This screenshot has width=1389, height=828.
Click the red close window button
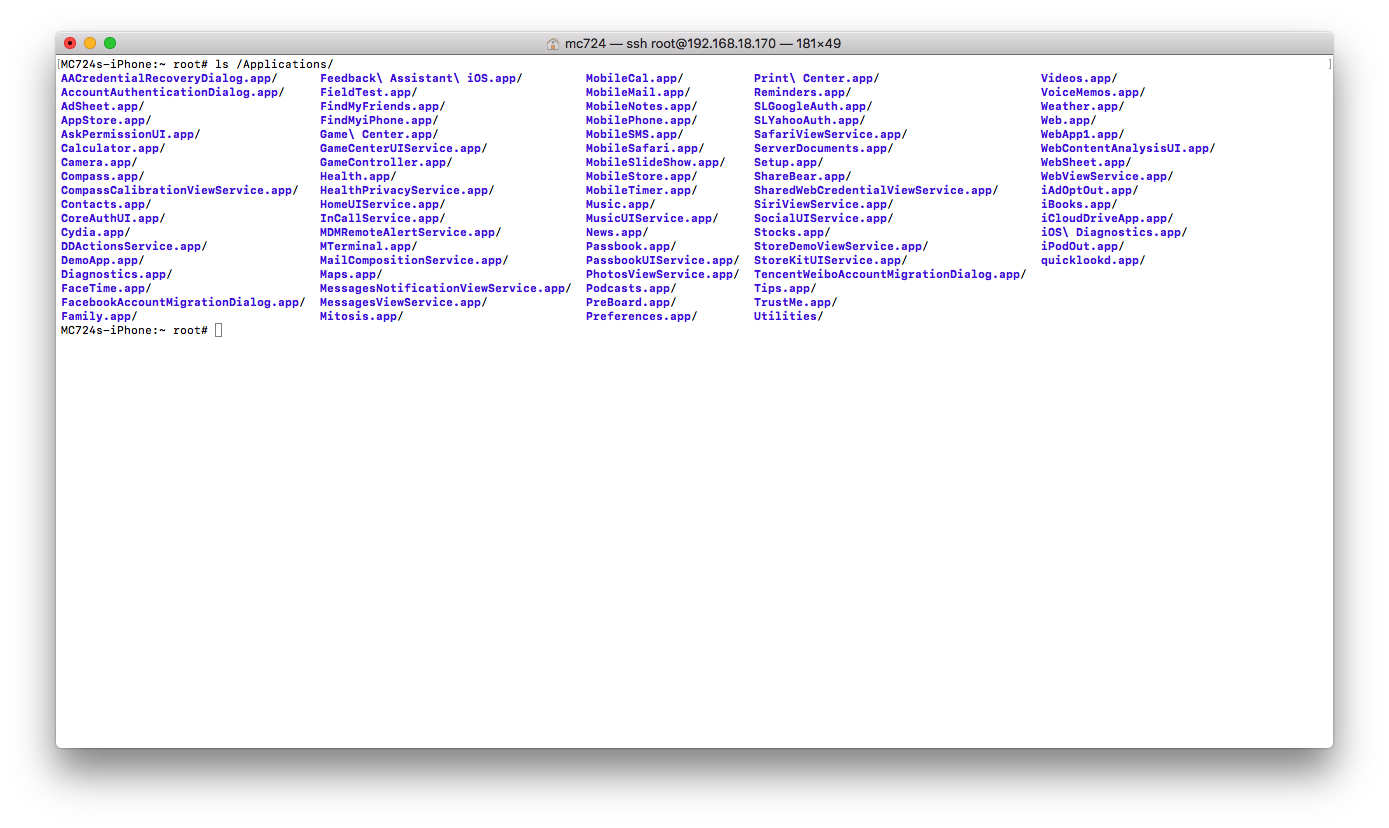coord(70,43)
